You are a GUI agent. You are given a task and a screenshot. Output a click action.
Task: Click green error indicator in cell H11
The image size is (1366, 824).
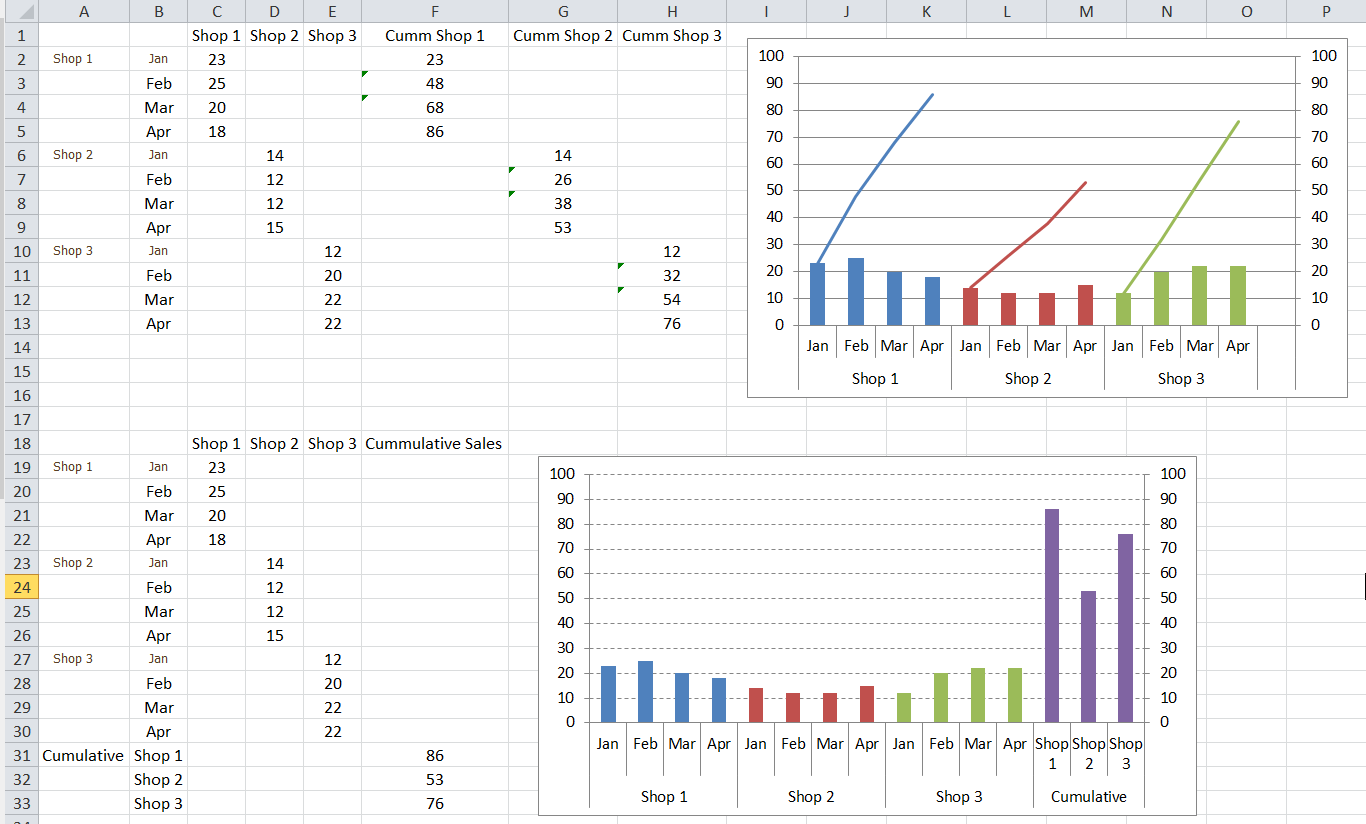(621, 266)
